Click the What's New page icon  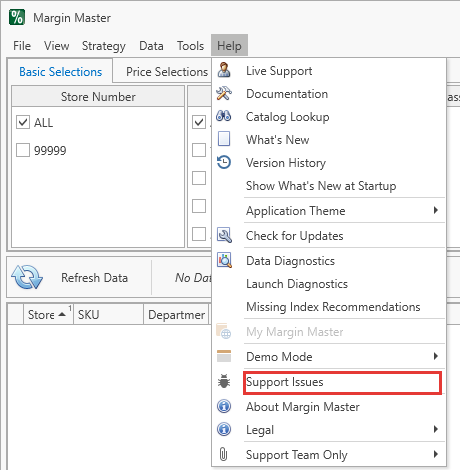tap(224, 139)
